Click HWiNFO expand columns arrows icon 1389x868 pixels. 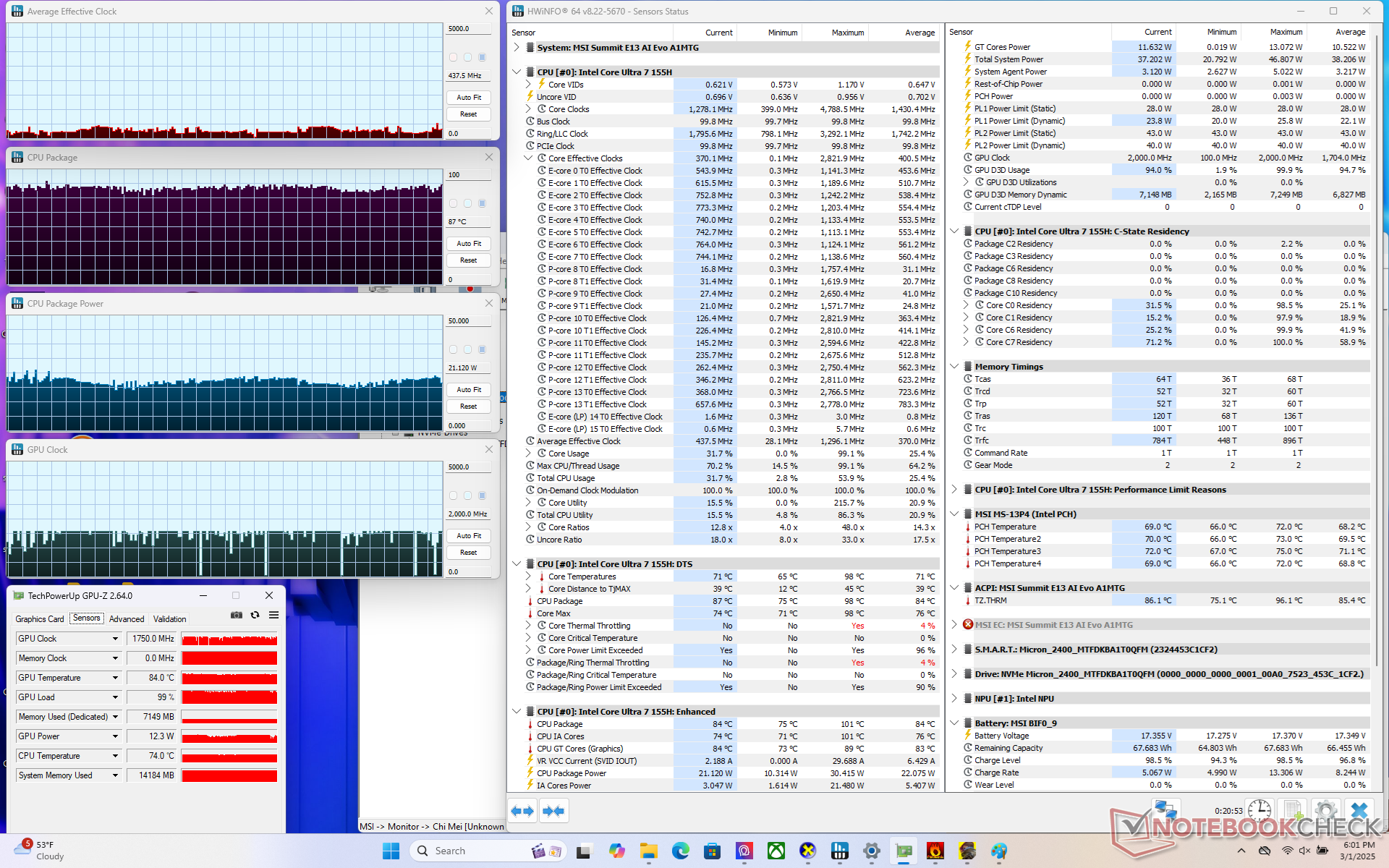(x=522, y=811)
